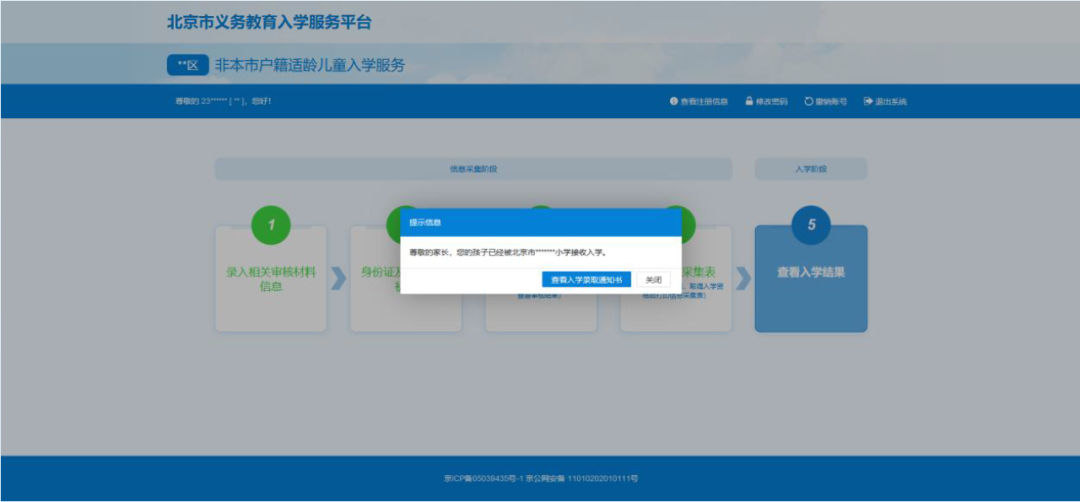Click the 入学阶段 stage header
Screen dimensions: 1080x502
point(811,169)
